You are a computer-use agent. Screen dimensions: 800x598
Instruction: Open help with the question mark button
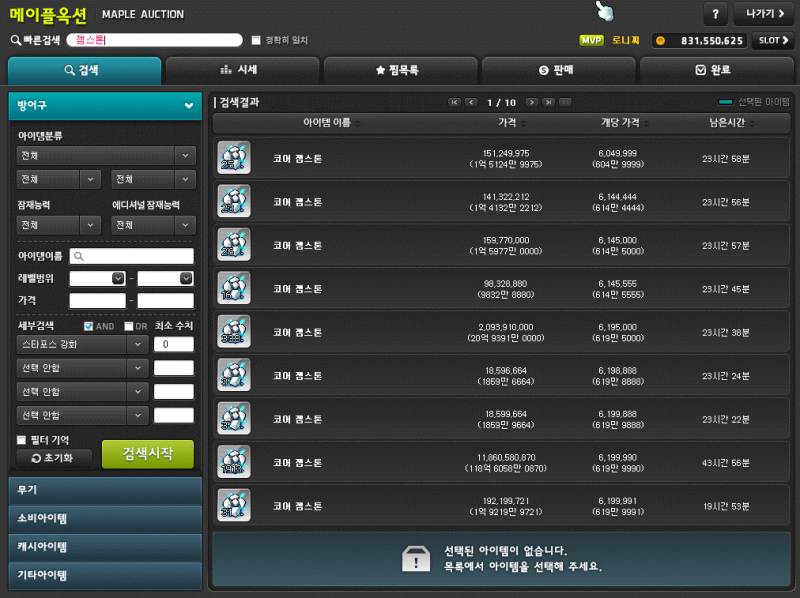[715, 14]
